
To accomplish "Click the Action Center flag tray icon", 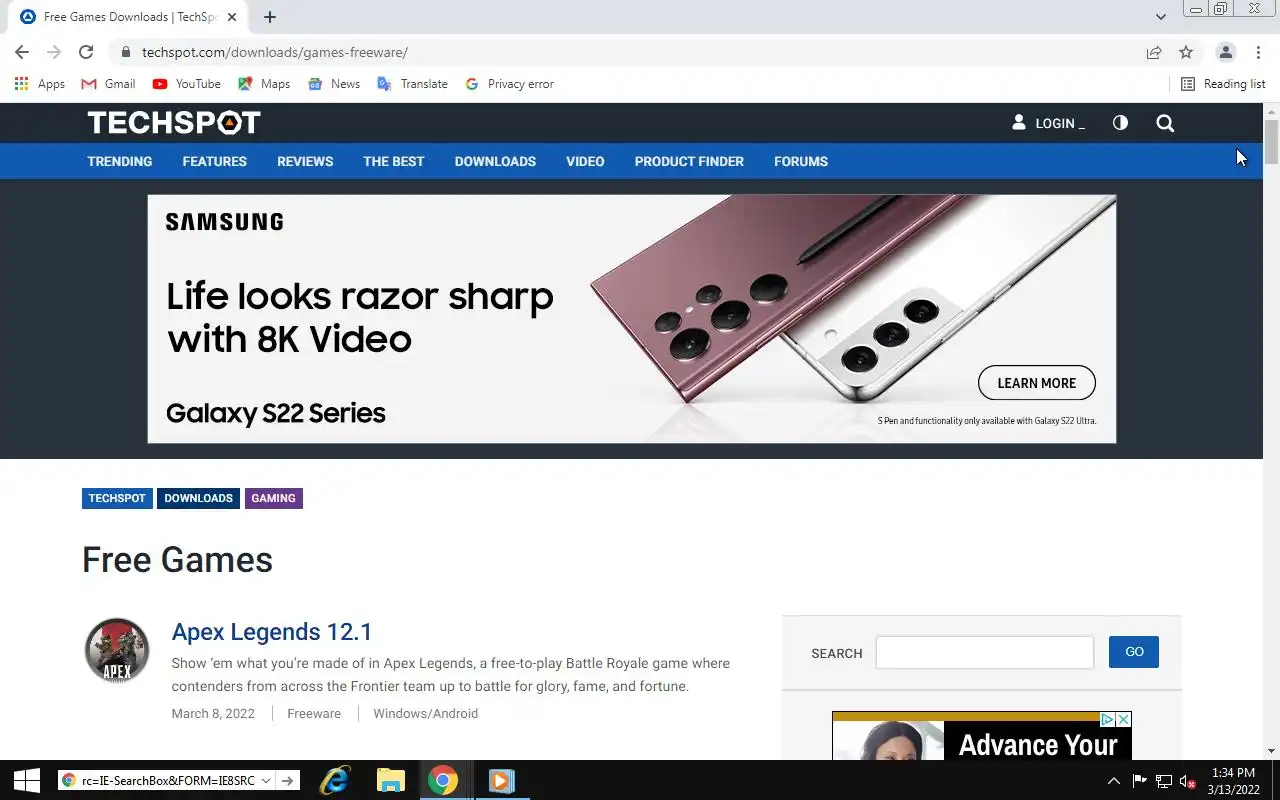I will pyautogui.click(x=1139, y=781).
